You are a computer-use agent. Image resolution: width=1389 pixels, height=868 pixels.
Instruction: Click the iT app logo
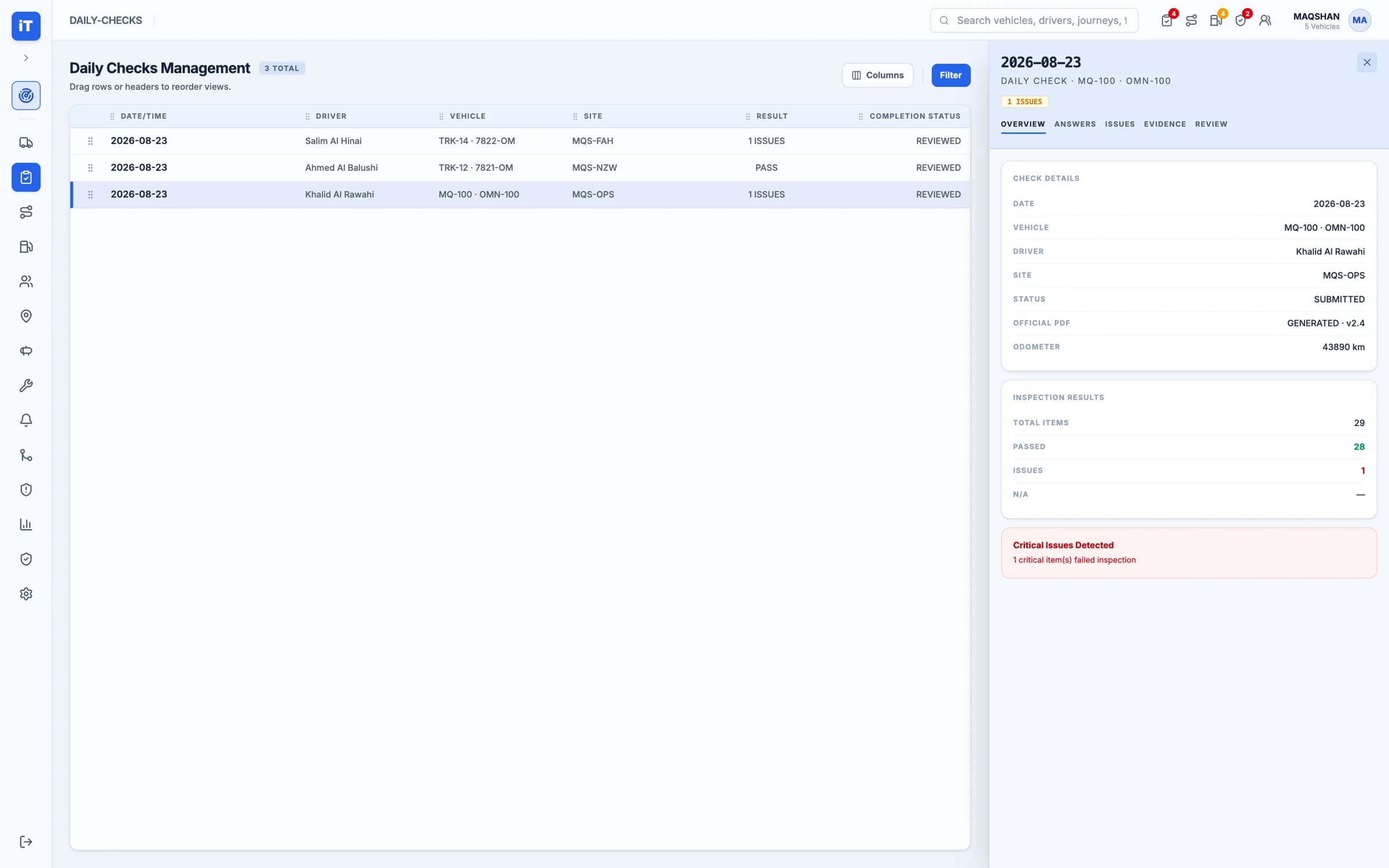26,26
